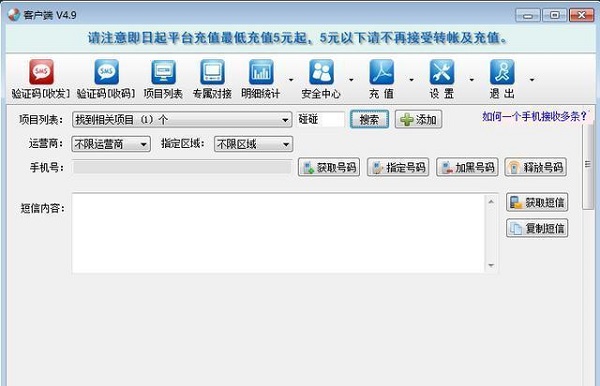600x386 pixels.
Task: Select the 专属对接 toolbar icon
Action: [212, 72]
